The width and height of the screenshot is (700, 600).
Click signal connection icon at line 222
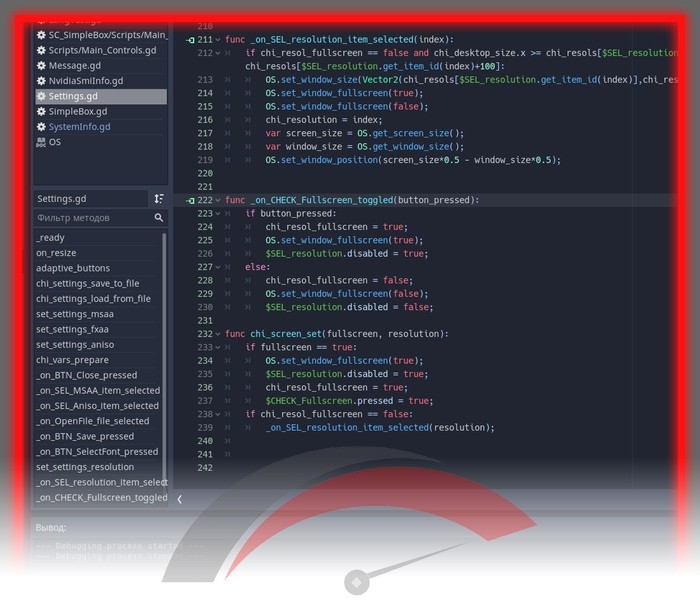pos(191,200)
